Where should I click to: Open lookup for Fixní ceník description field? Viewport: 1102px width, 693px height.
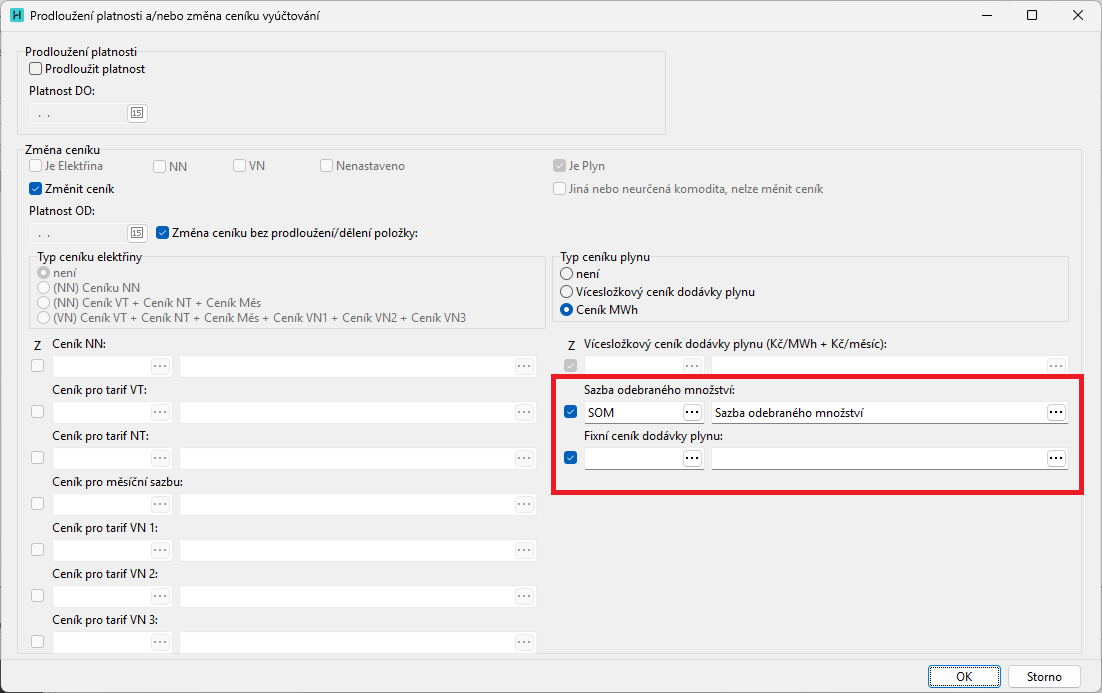point(1056,458)
